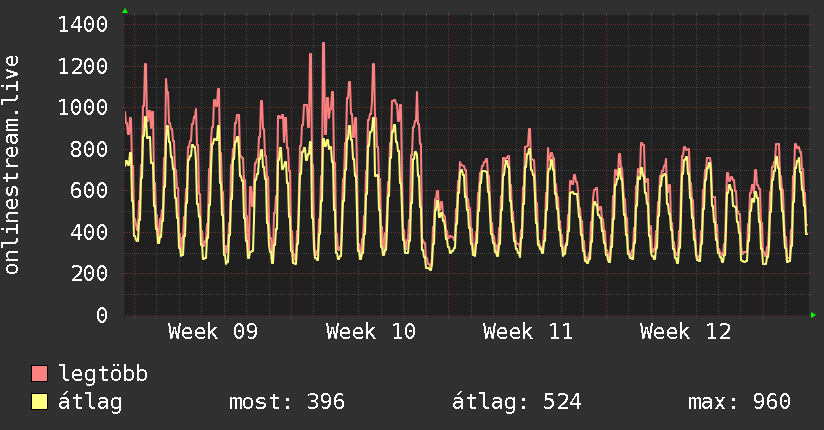
Task: Click the 1000 y-axis tick label
Action: 83,108
